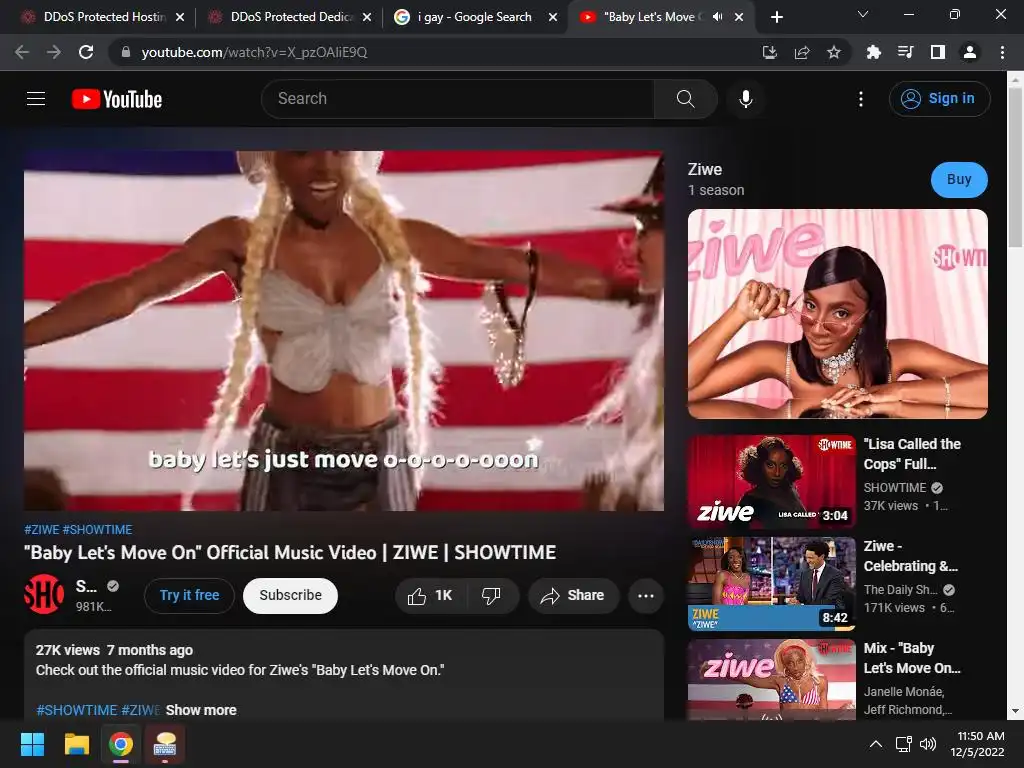1024x768 pixels.
Task: Toggle Chrome side panel
Action: pyautogui.click(x=938, y=52)
